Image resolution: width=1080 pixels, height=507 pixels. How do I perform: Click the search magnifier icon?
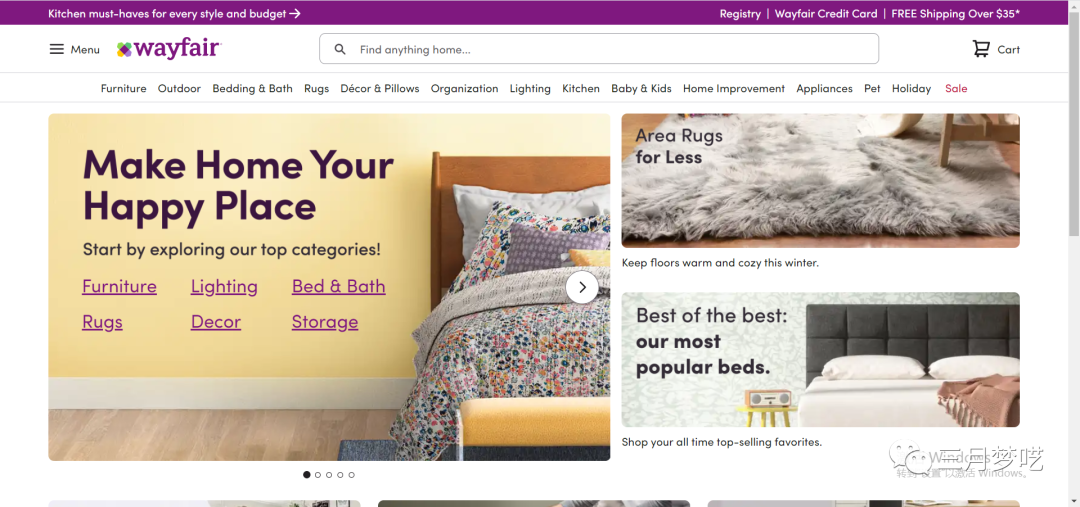tap(340, 50)
